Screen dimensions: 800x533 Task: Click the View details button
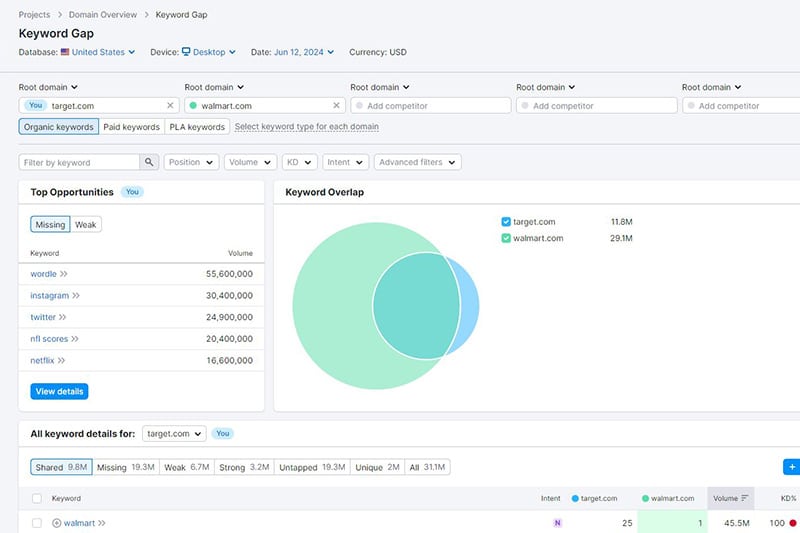point(59,391)
